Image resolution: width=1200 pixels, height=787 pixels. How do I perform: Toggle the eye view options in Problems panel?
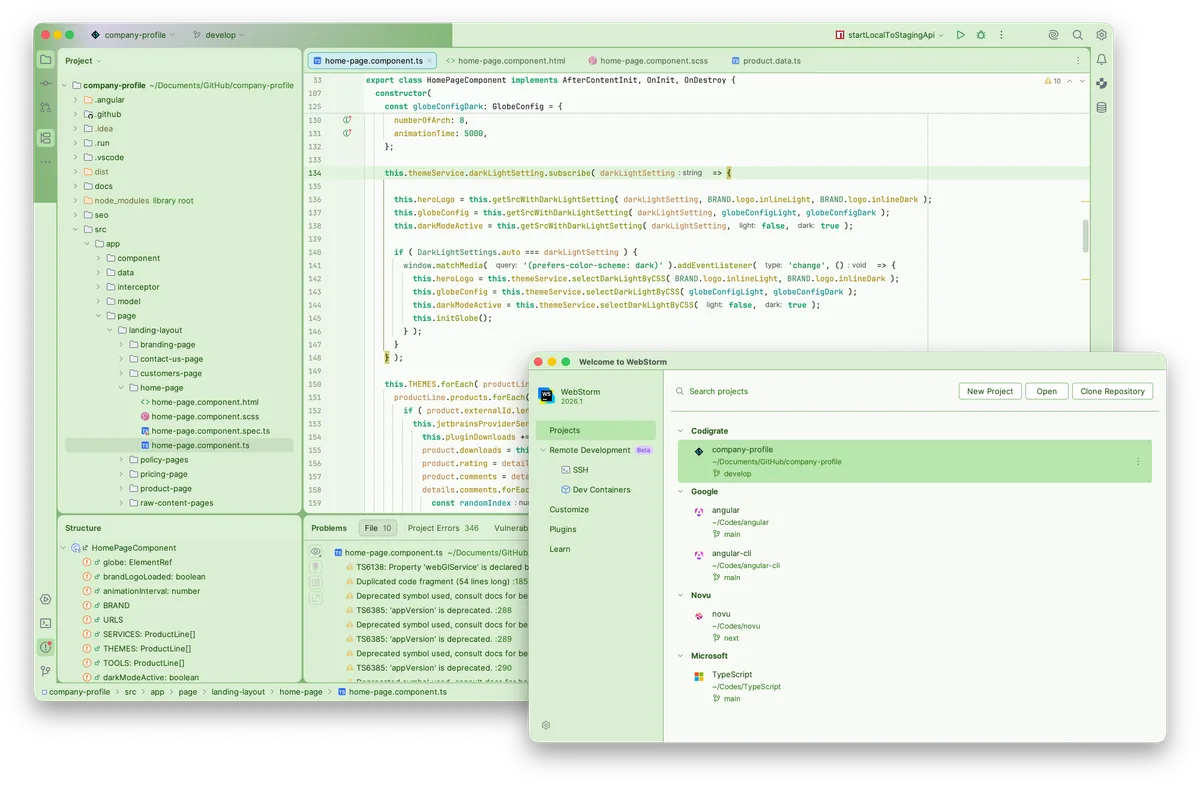point(316,552)
